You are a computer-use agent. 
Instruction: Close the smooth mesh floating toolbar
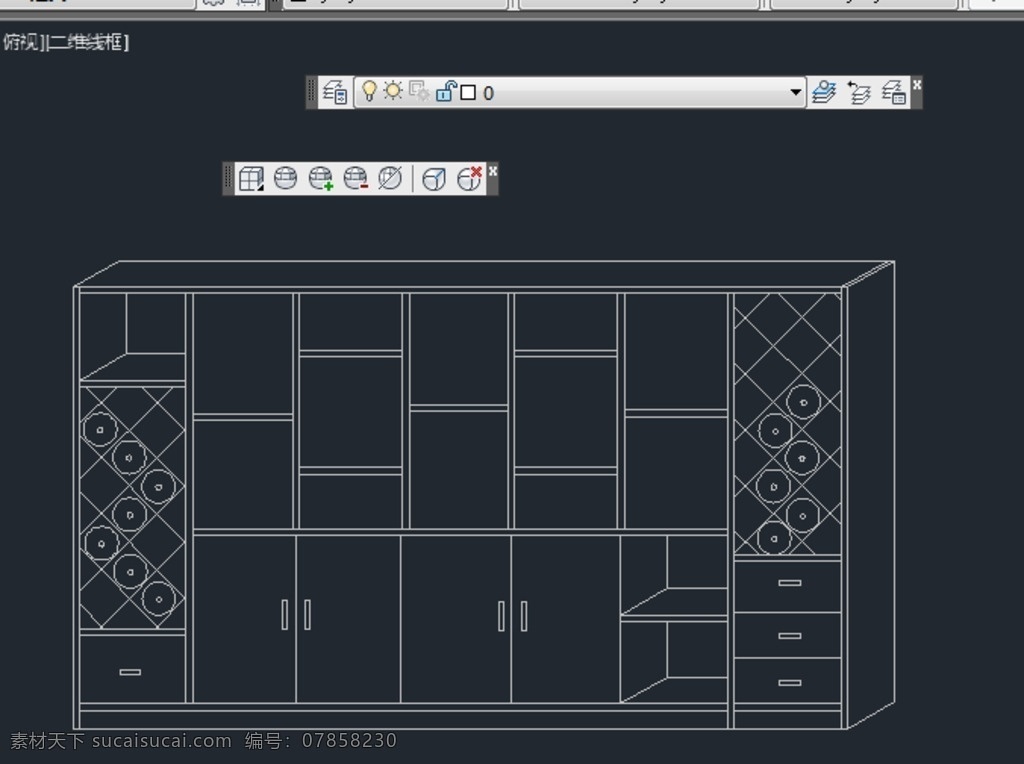coord(492,171)
